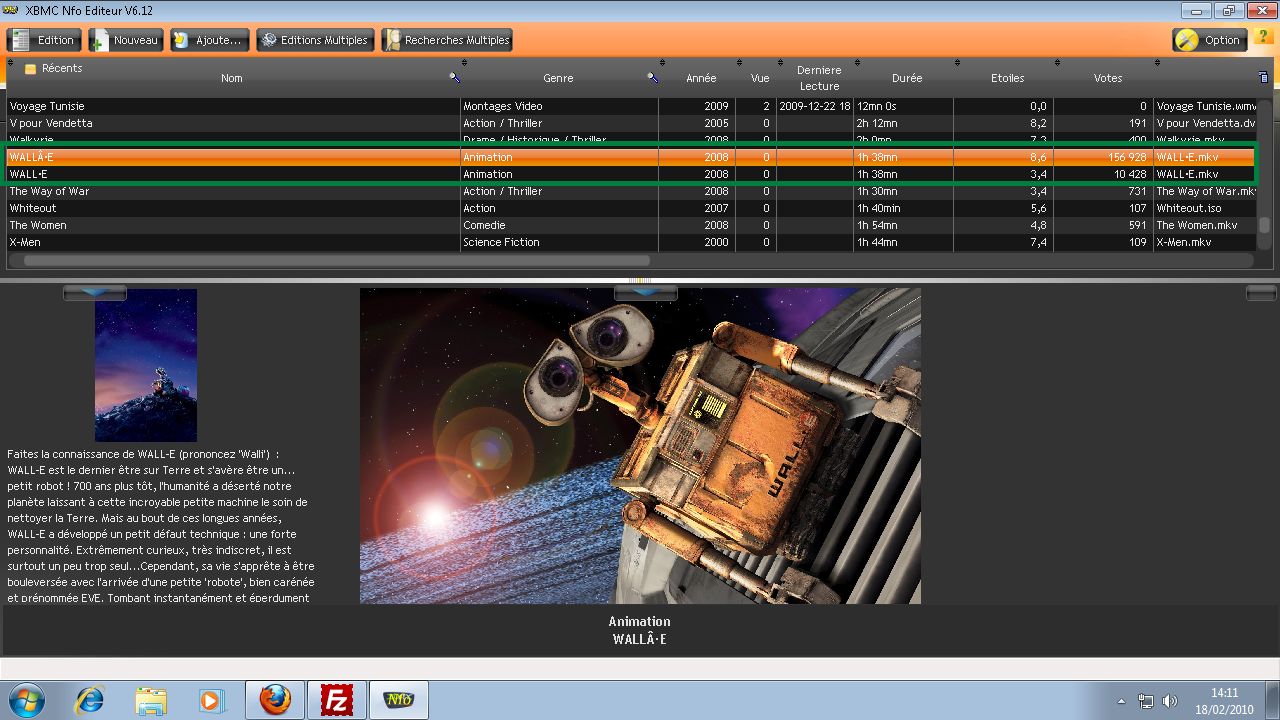The height and width of the screenshot is (720, 1280).
Task: Click the Comedie genre cell
Action: tap(559, 225)
